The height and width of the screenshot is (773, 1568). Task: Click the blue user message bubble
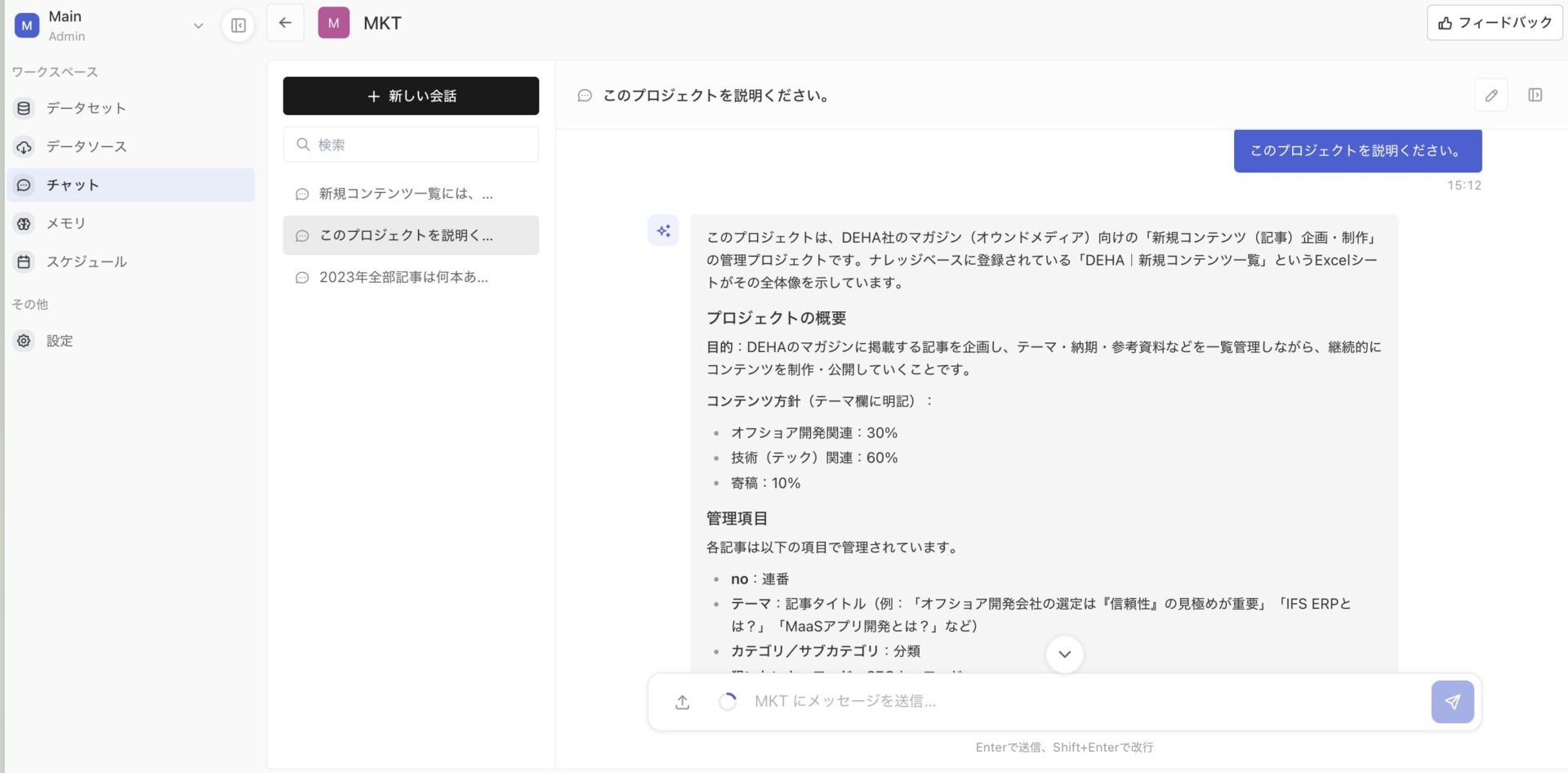coord(1357,150)
